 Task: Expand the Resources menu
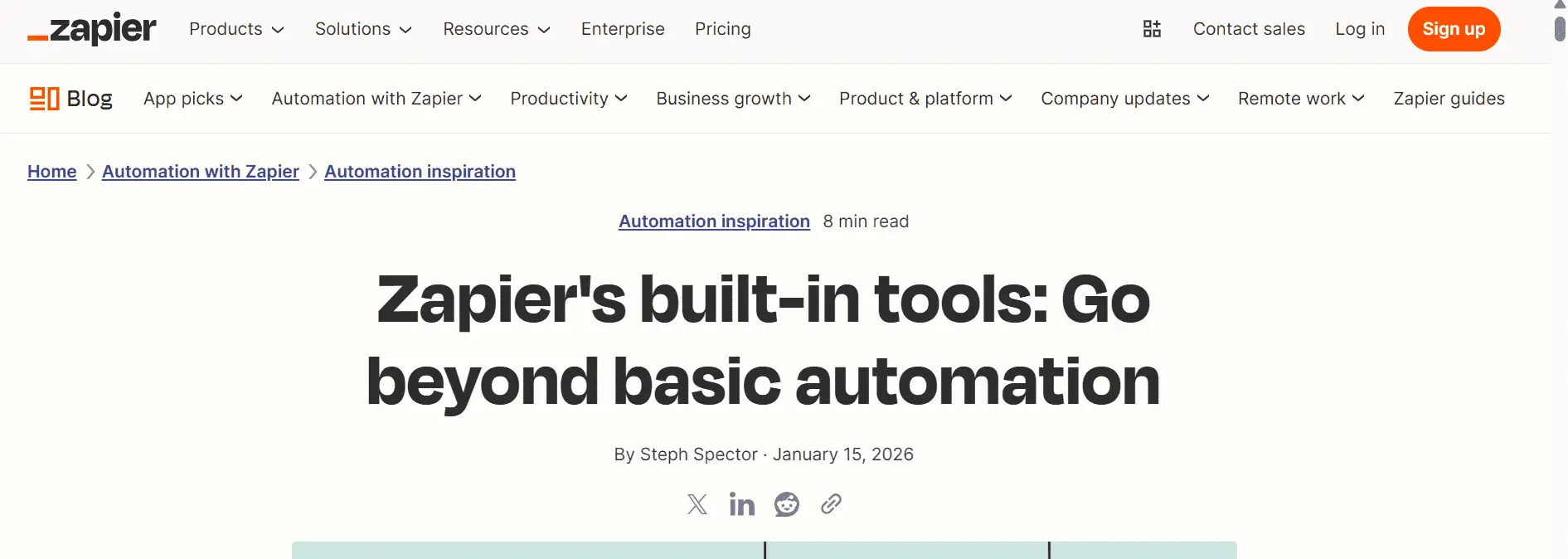[497, 29]
